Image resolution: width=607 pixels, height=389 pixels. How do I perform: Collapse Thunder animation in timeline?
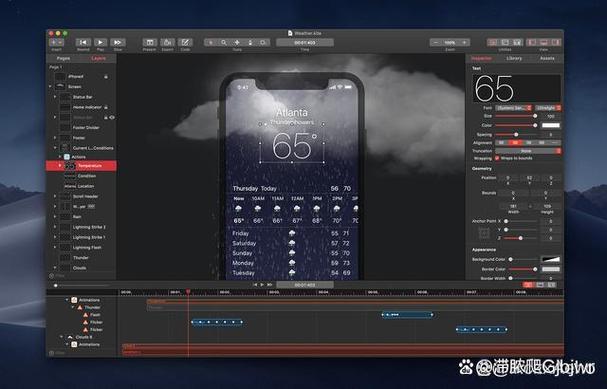click(72, 307)
